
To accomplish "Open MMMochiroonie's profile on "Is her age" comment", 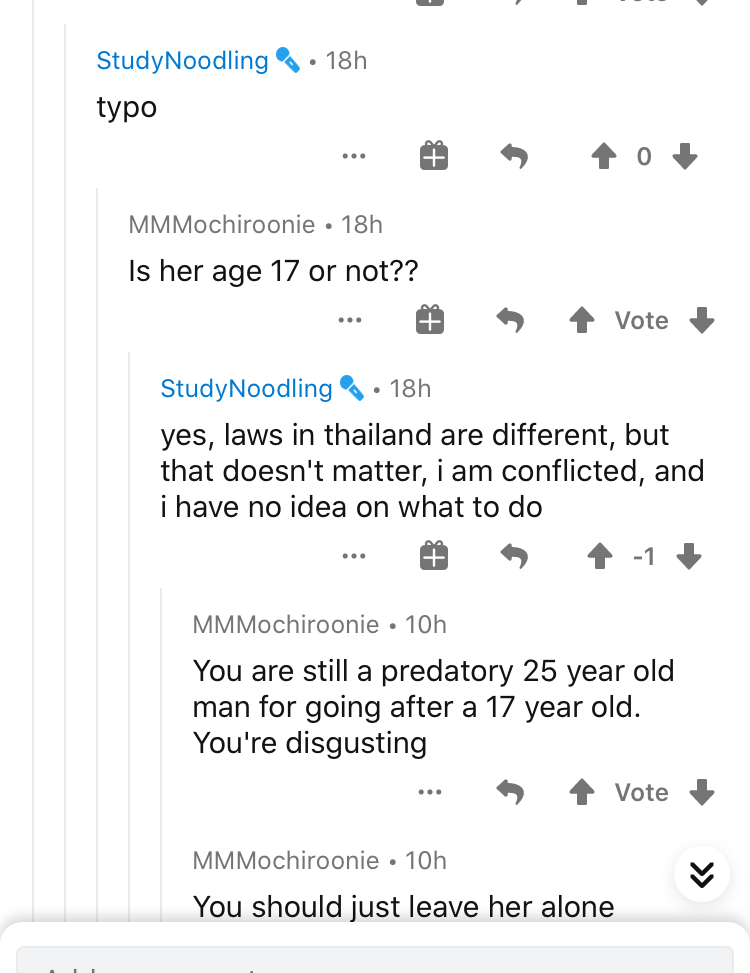I will (x=221, y=224).
